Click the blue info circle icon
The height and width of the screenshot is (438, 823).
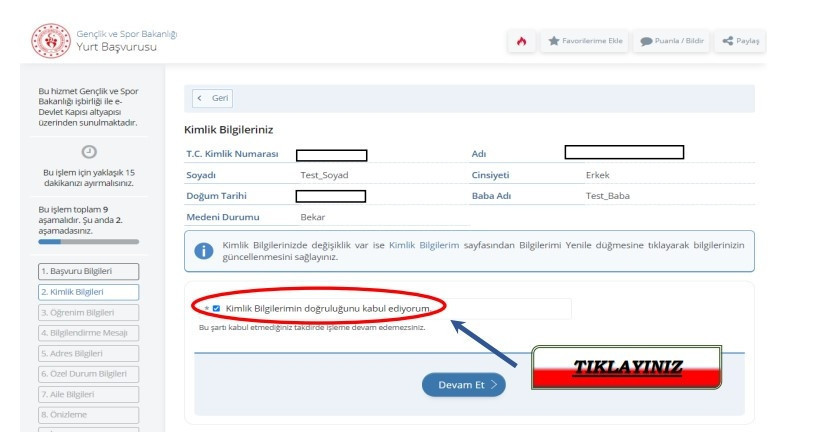click(x=204, y=251)
